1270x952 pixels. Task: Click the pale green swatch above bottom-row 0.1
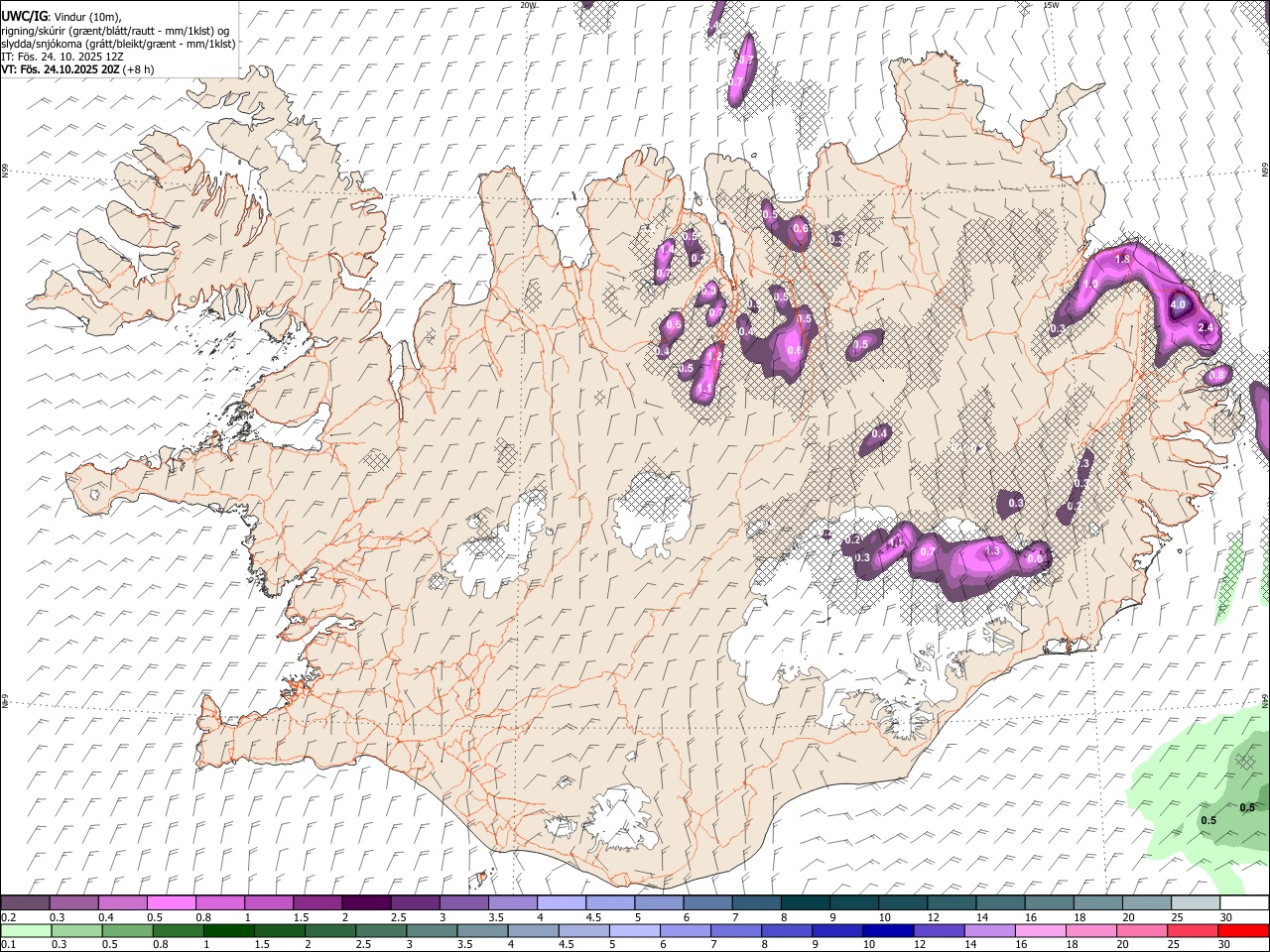(26, 930)
